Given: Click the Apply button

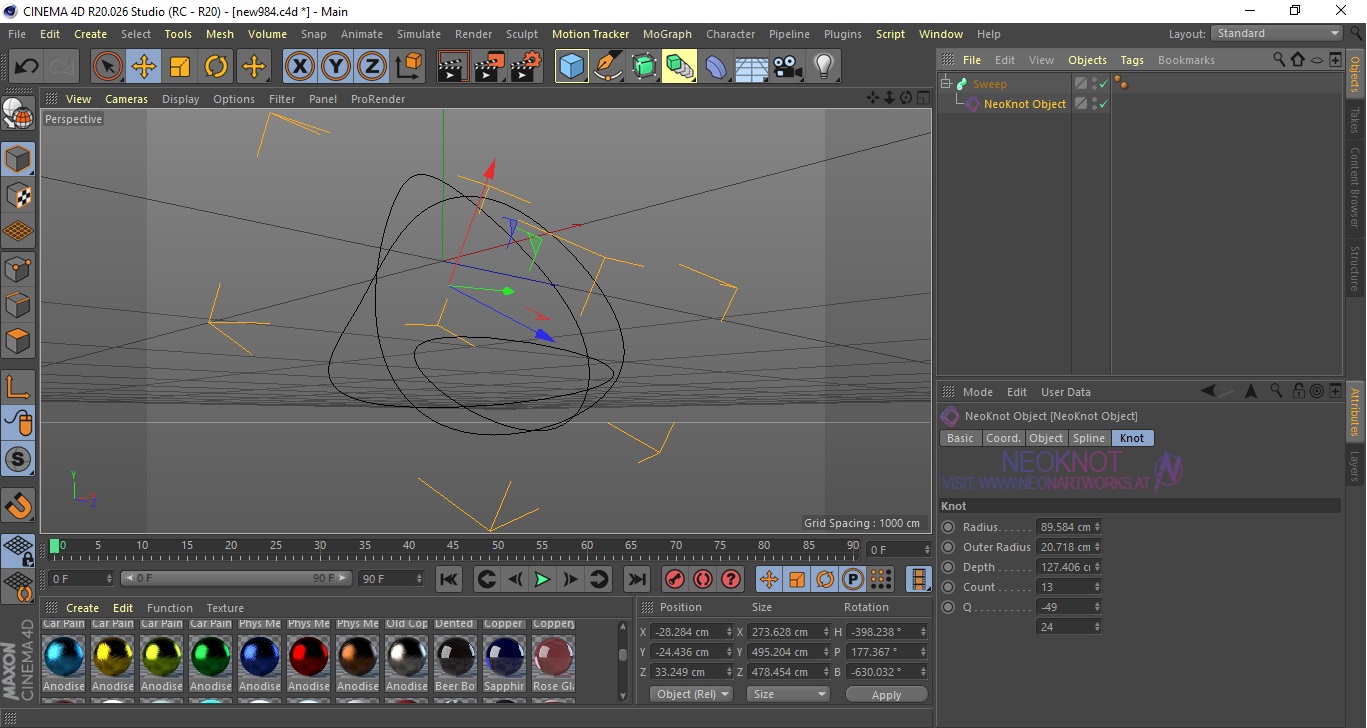Looking at the screenshot, I should [886, 694].
